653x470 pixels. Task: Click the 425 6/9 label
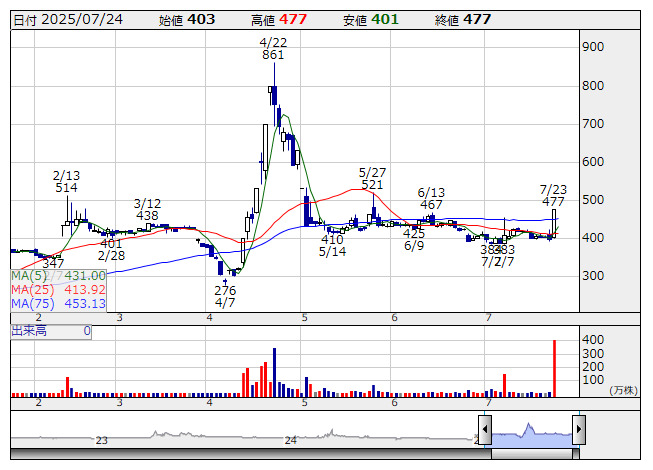click(x=414, y=239)
